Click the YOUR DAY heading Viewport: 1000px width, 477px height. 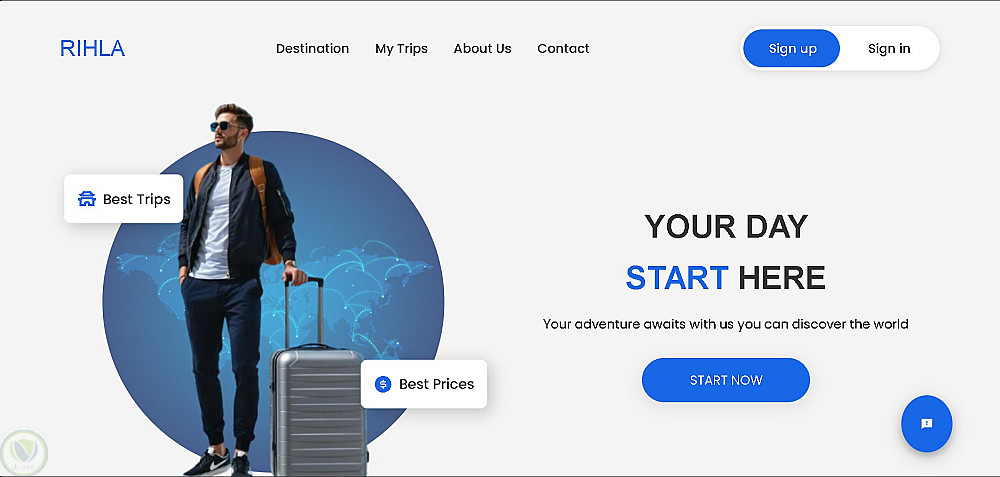click(726, 226)
